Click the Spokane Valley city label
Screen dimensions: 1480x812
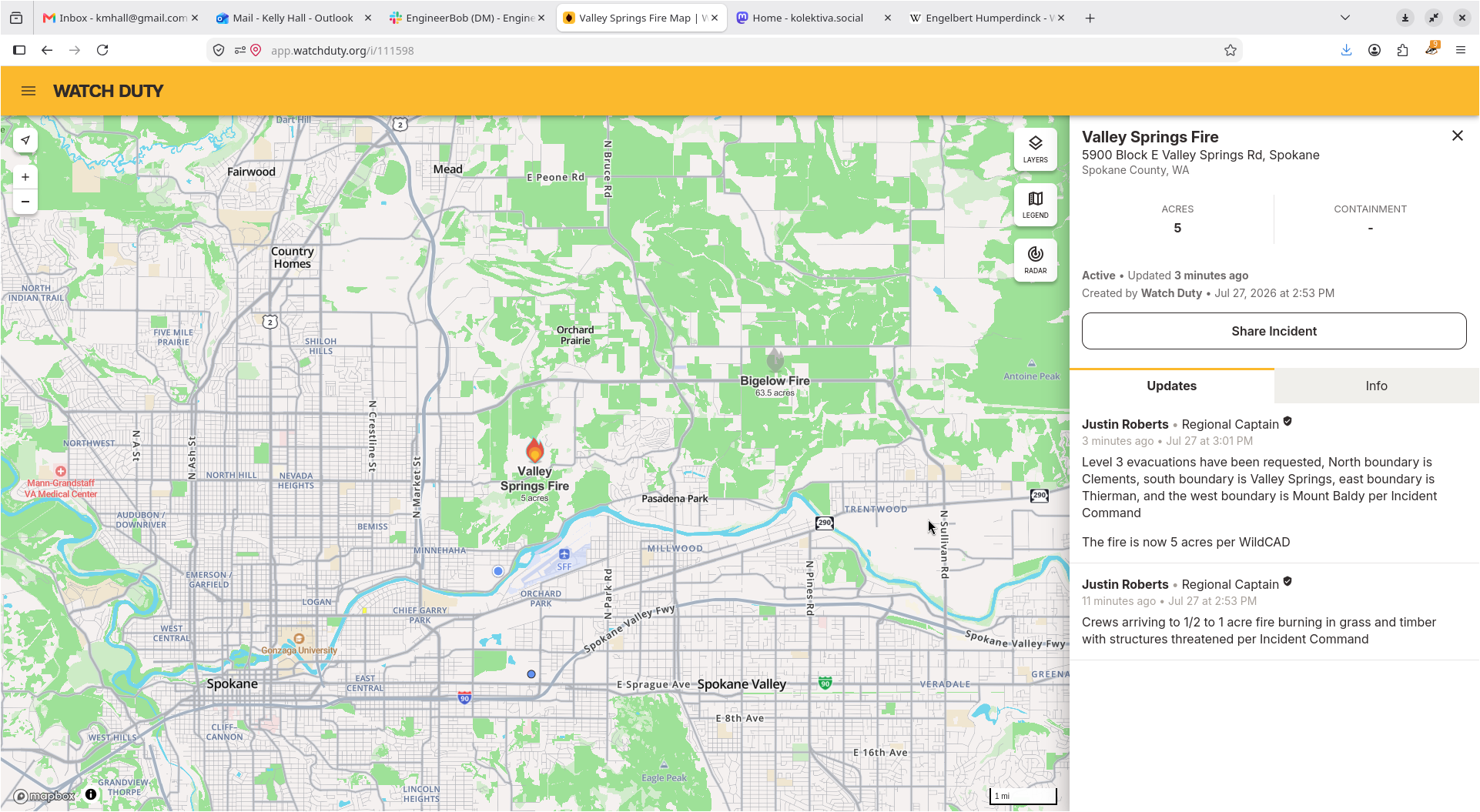[x=742, y=684]
